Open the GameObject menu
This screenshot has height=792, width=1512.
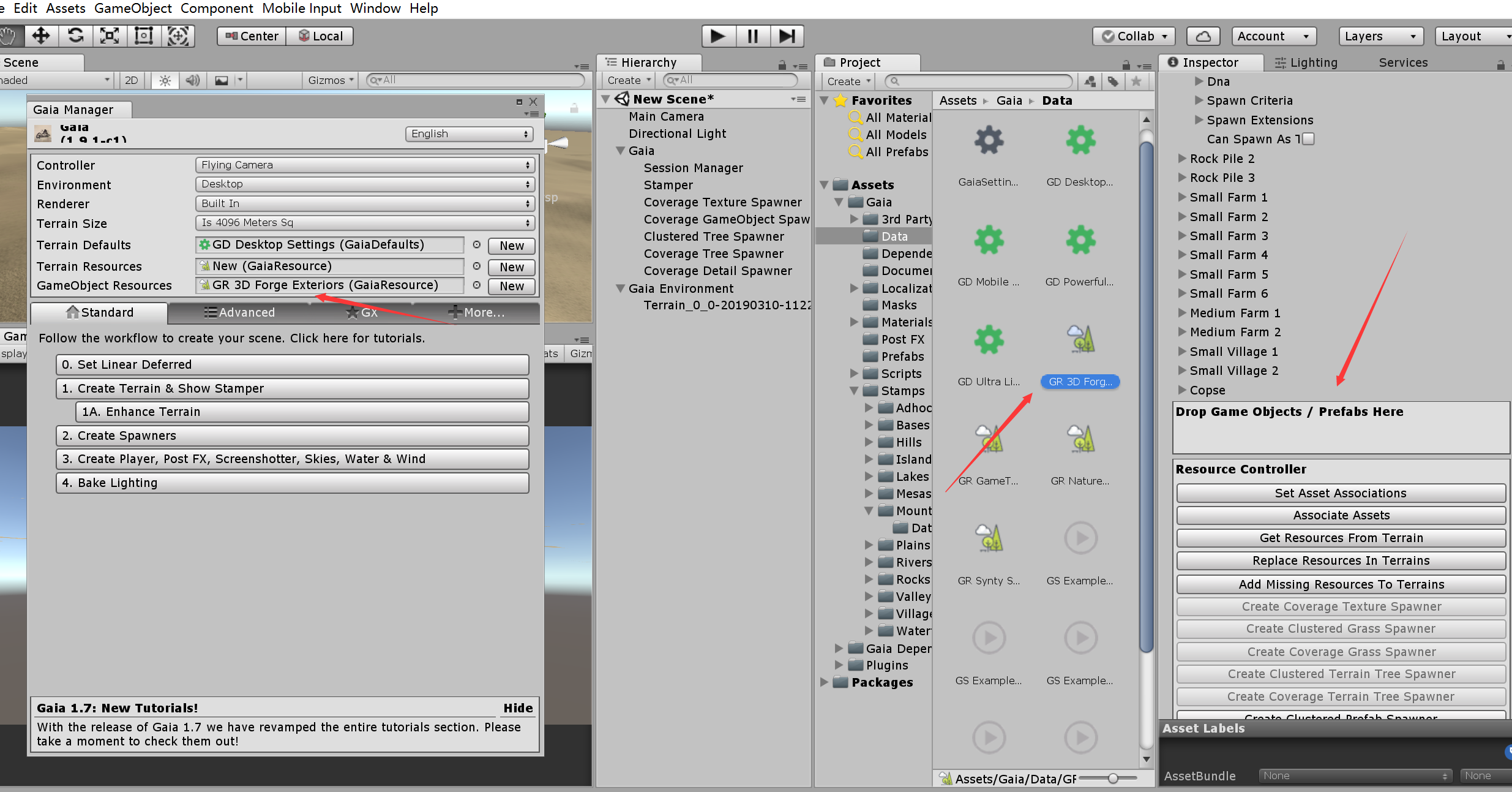(x=132, y=9)
